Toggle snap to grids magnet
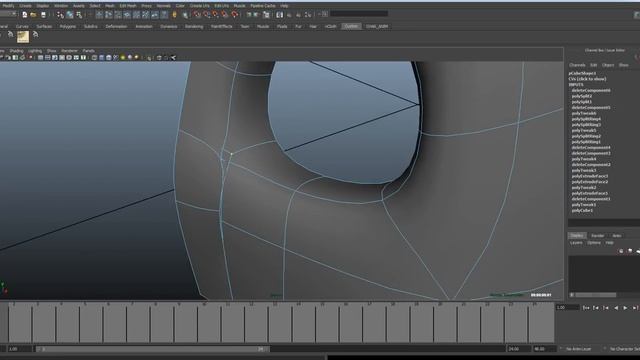Viewport: 640px width, 360px height. [197, 15]
